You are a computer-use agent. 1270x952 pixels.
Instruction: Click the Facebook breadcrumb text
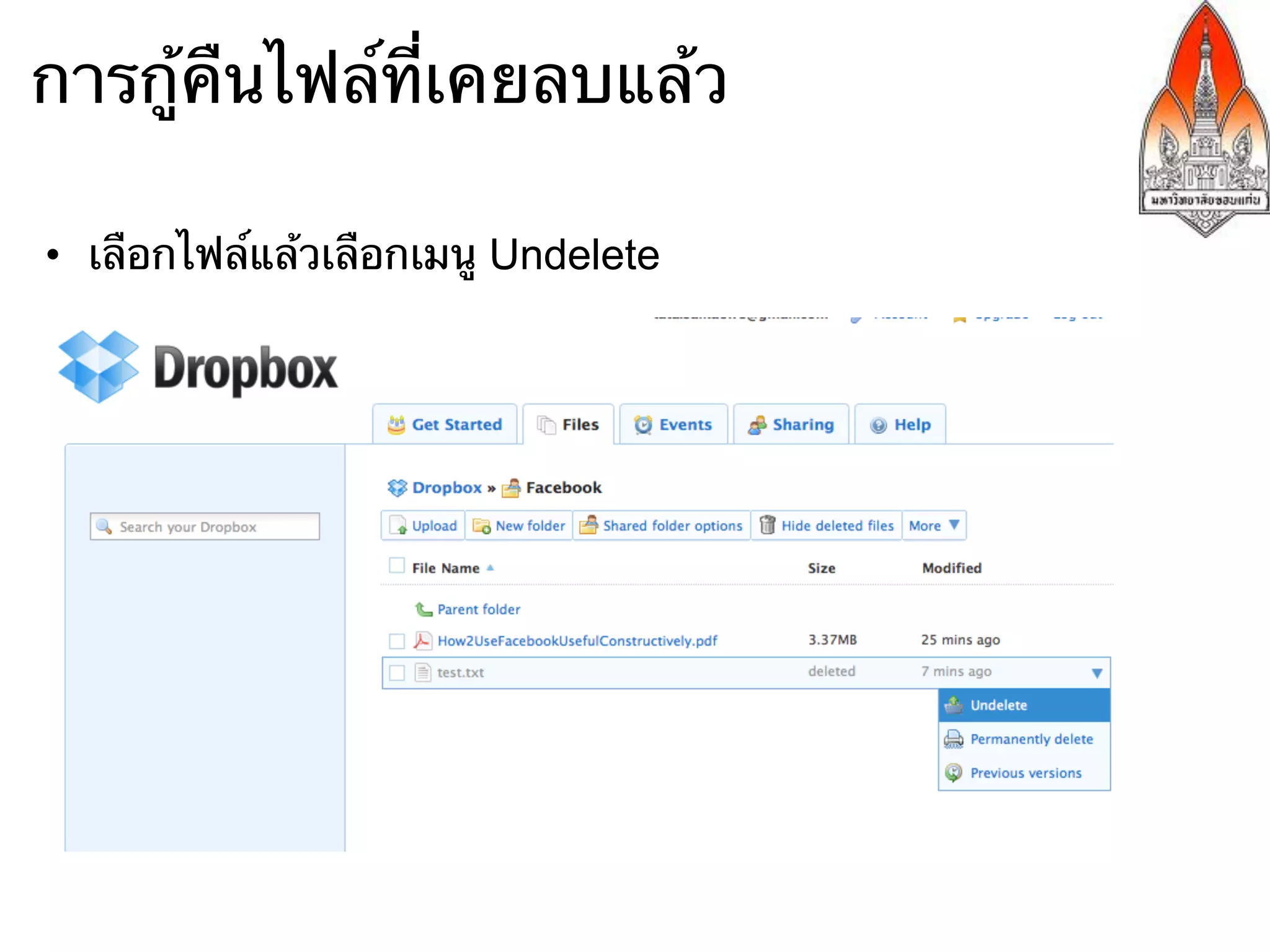(564, 488)
